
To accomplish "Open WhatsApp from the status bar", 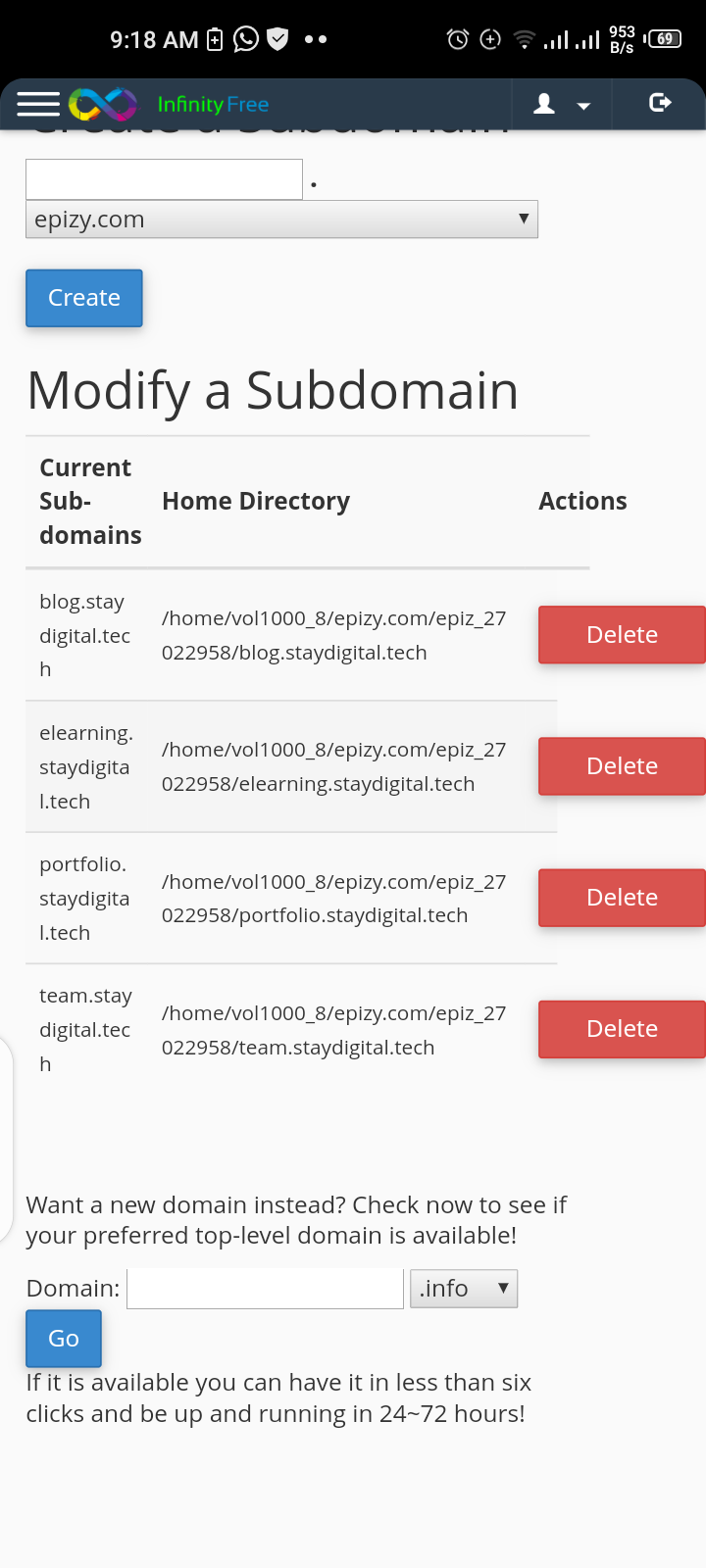I will (x=244, y=39).
